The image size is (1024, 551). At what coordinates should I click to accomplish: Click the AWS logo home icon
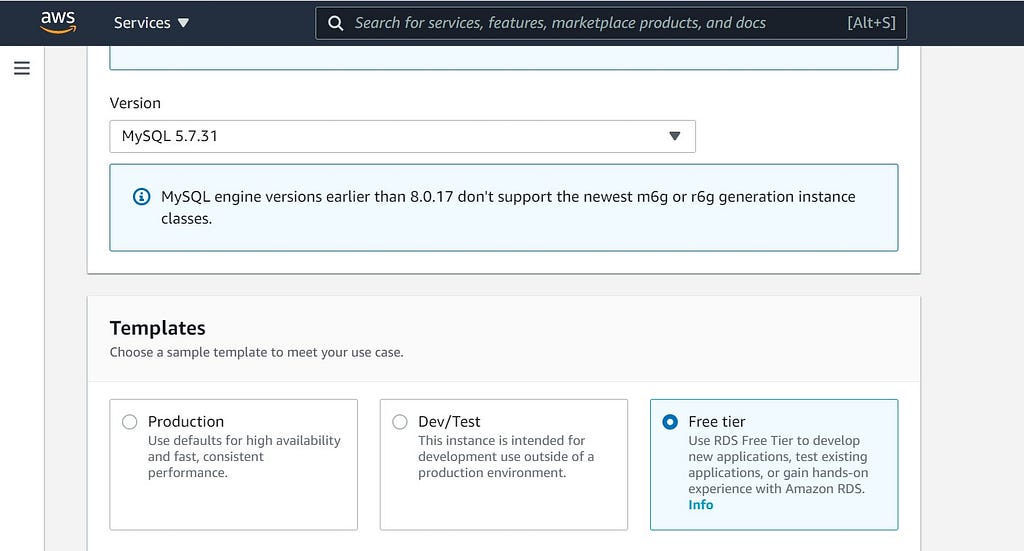click(58, 22)
